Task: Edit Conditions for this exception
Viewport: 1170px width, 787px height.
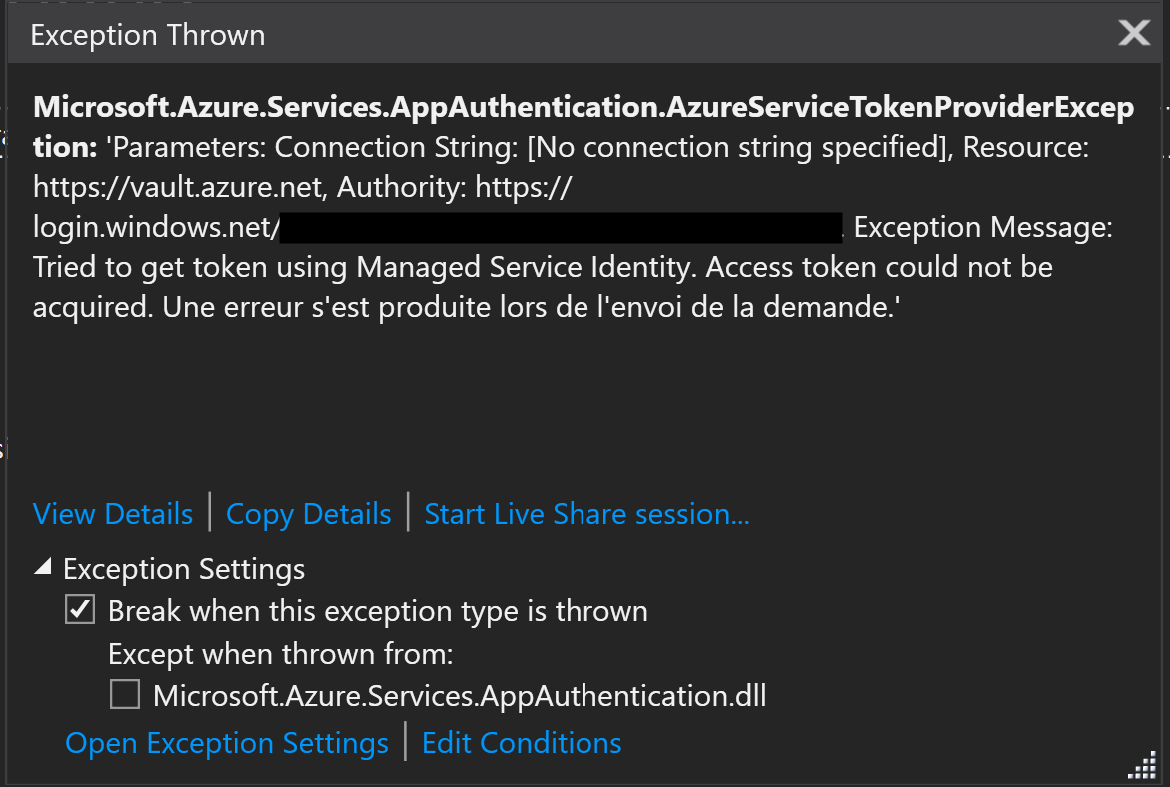Action: [x=521, y=743]
